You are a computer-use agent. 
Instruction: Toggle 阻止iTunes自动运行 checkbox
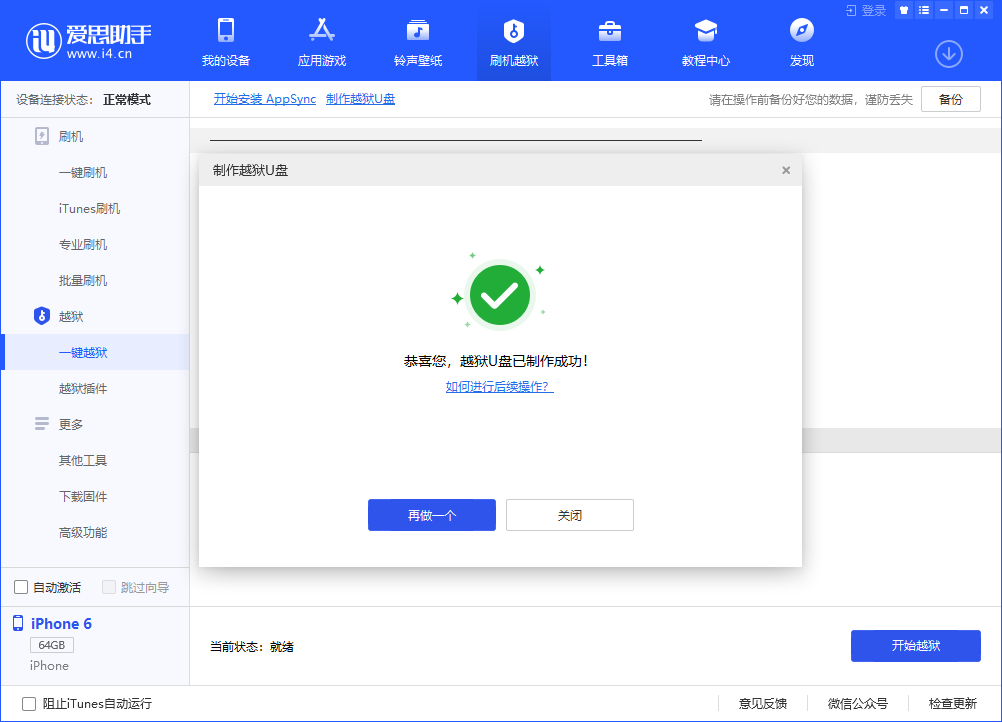pyautogui.click(x=29, y=703)
